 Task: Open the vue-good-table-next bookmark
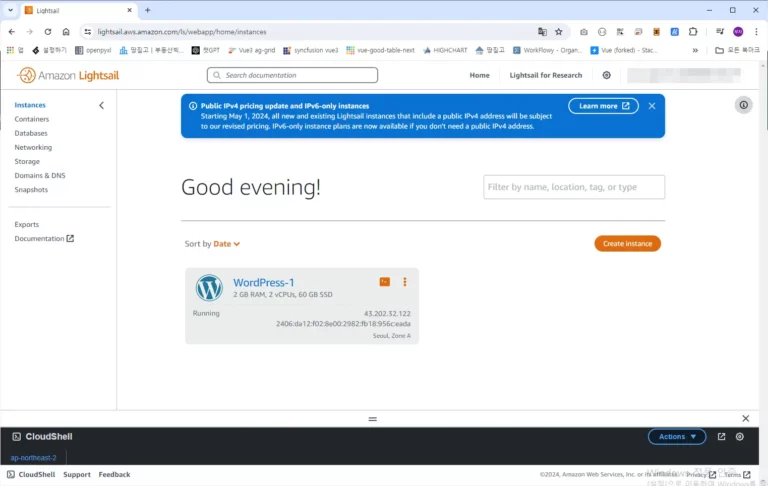(381, 50)
